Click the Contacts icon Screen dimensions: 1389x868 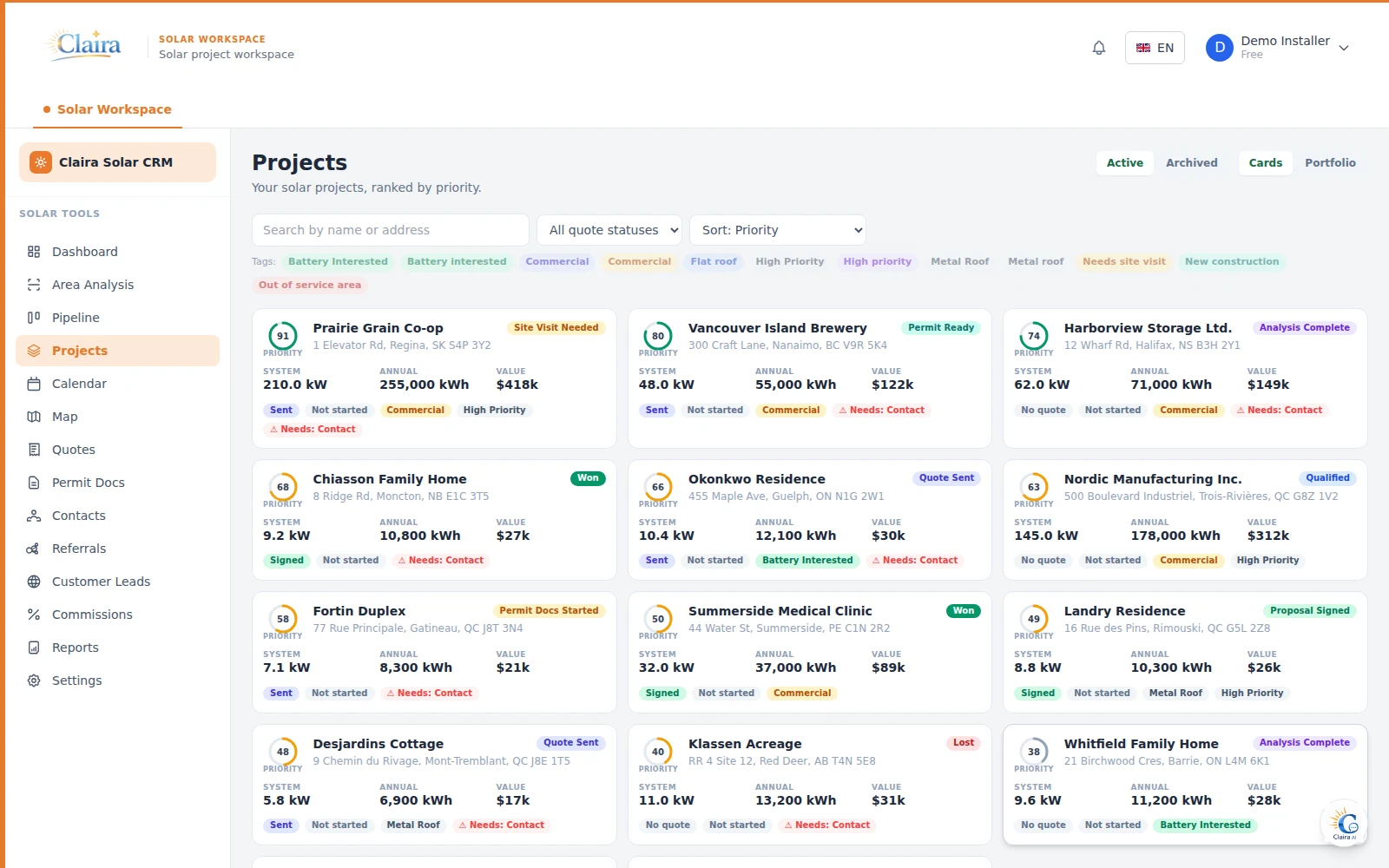[34, 516]
